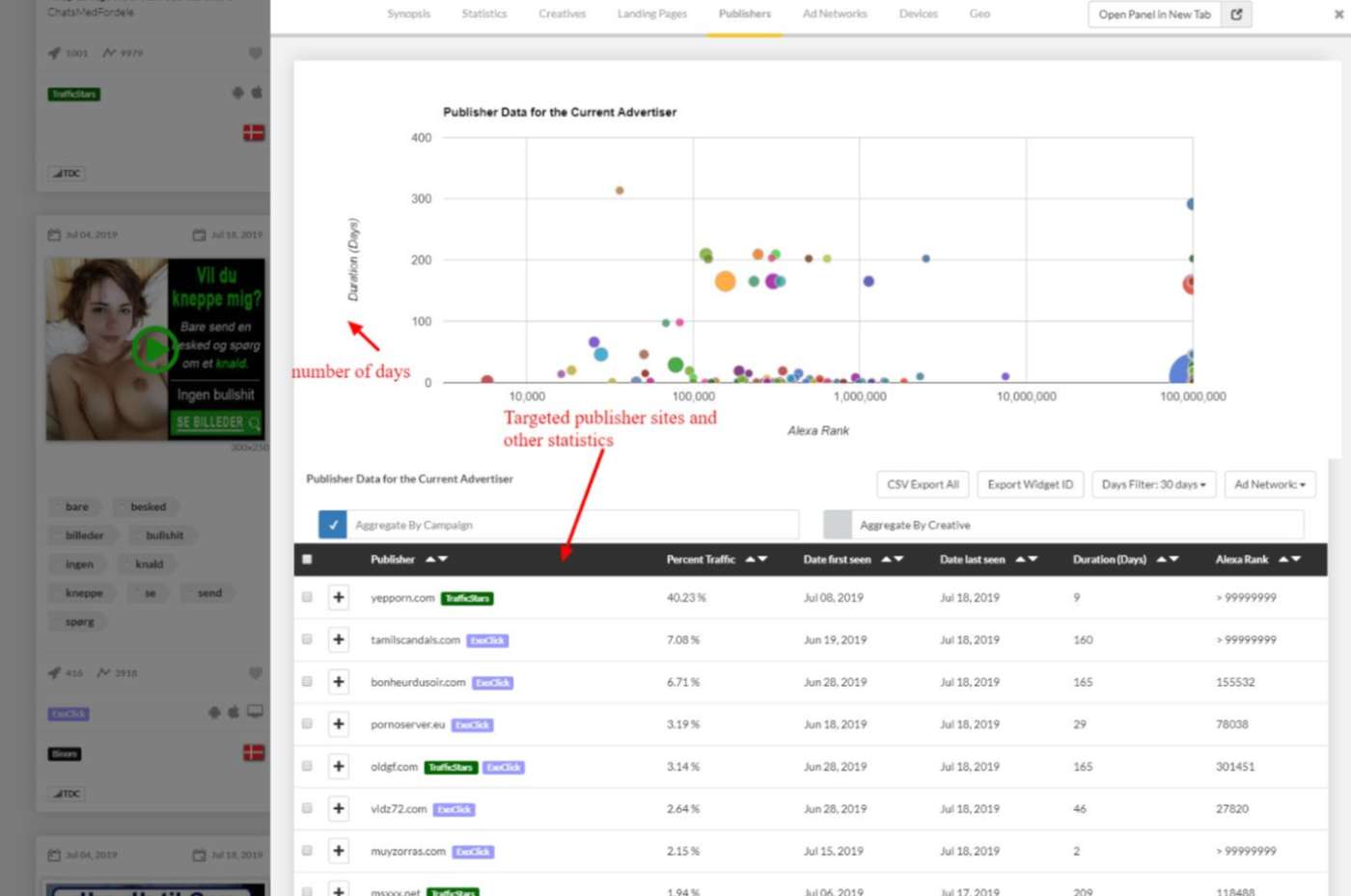Screen dimensions: 1351x896
Task: Click the desktop monitor device icon
Action: [x=255, y=712]
